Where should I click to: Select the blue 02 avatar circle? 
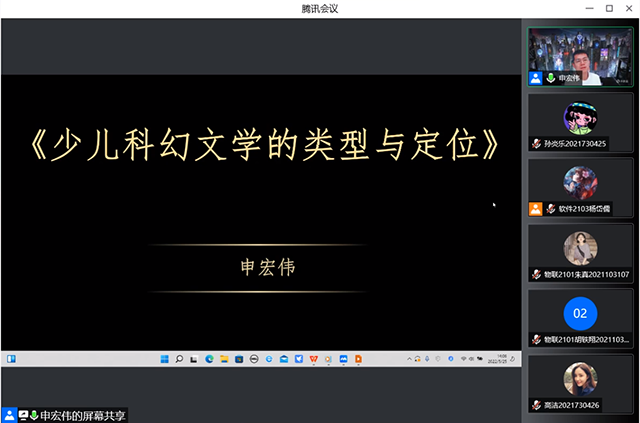580,314
